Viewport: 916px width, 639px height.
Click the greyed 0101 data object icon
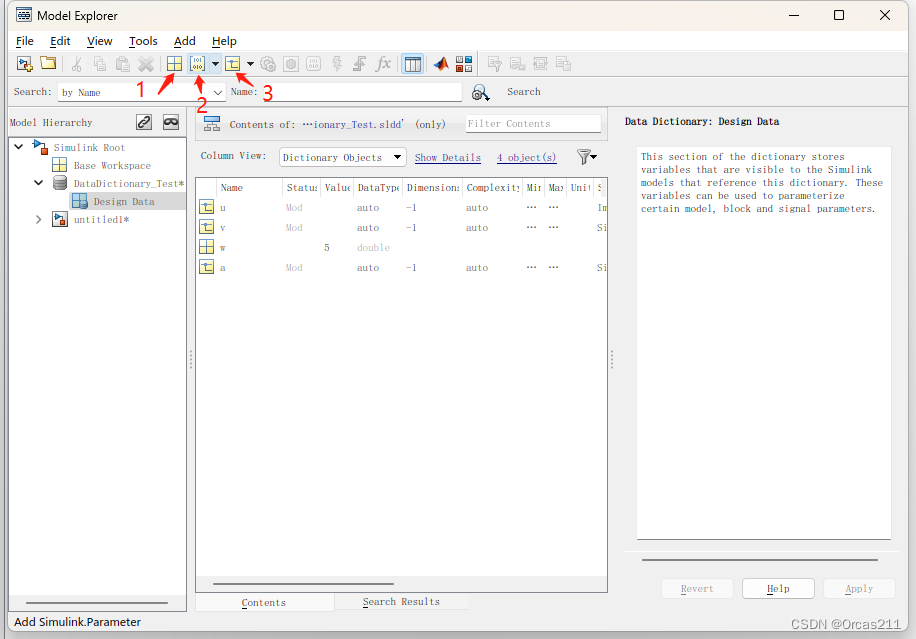[314, 64]
